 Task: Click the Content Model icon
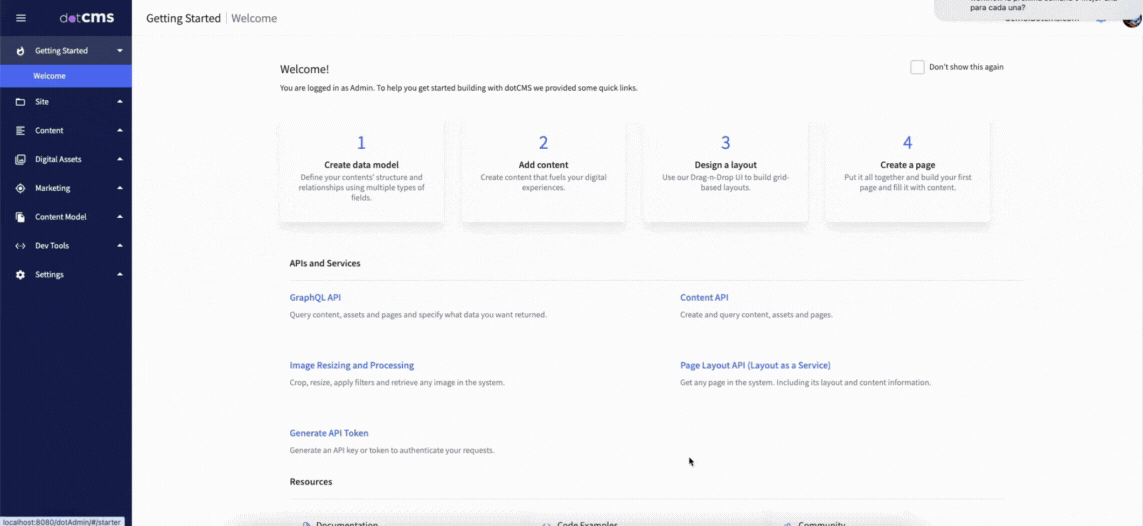point(20,217)
